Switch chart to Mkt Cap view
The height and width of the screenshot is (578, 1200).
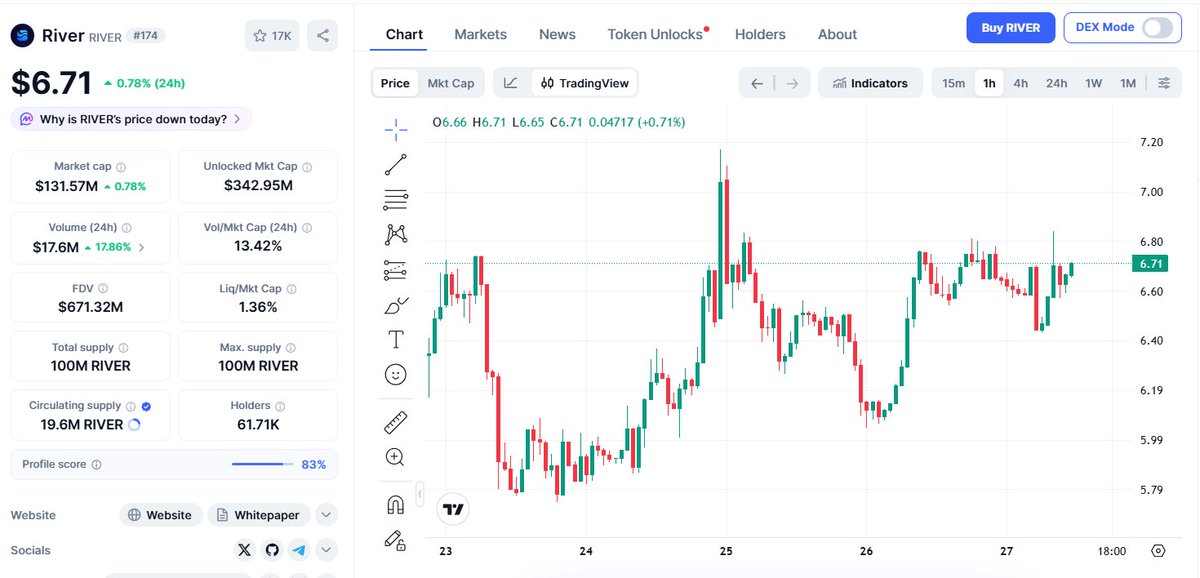(x=451, y=83)
